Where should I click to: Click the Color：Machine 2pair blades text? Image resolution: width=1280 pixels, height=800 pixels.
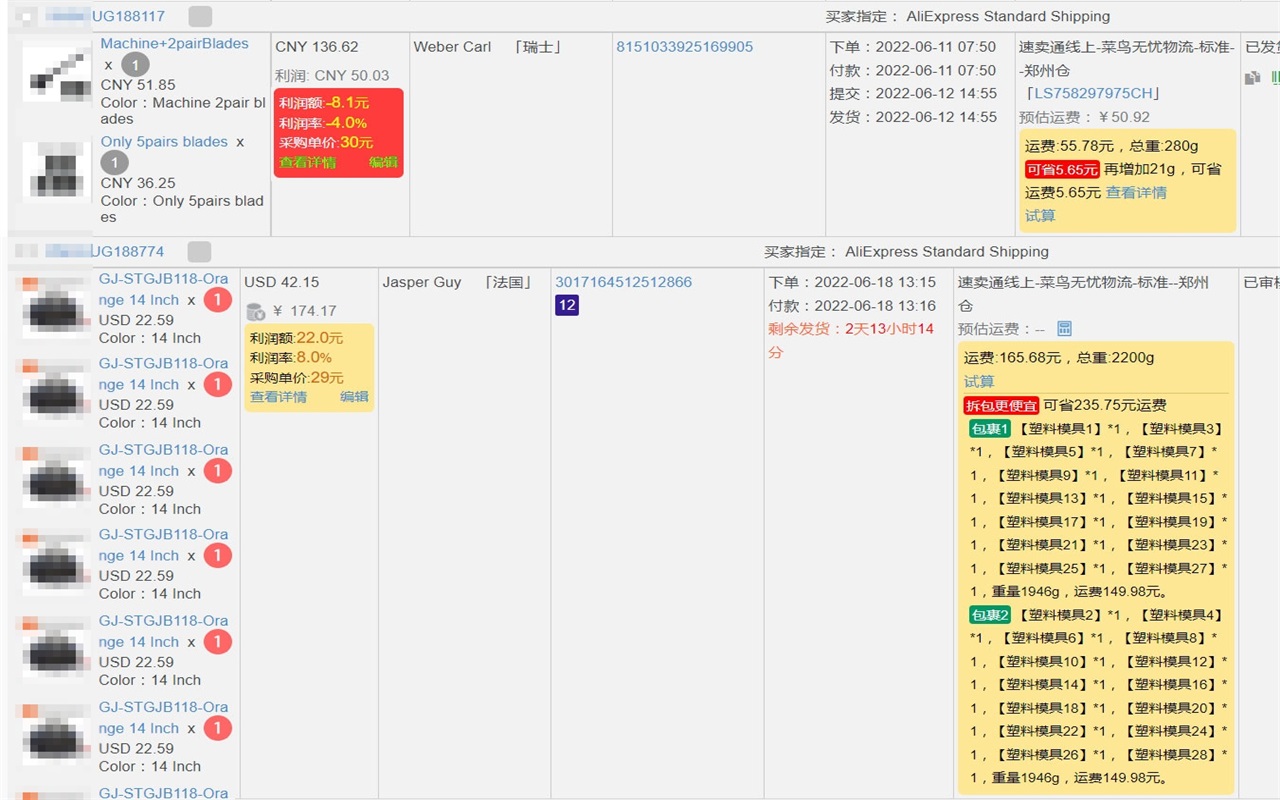coord(183,111)
